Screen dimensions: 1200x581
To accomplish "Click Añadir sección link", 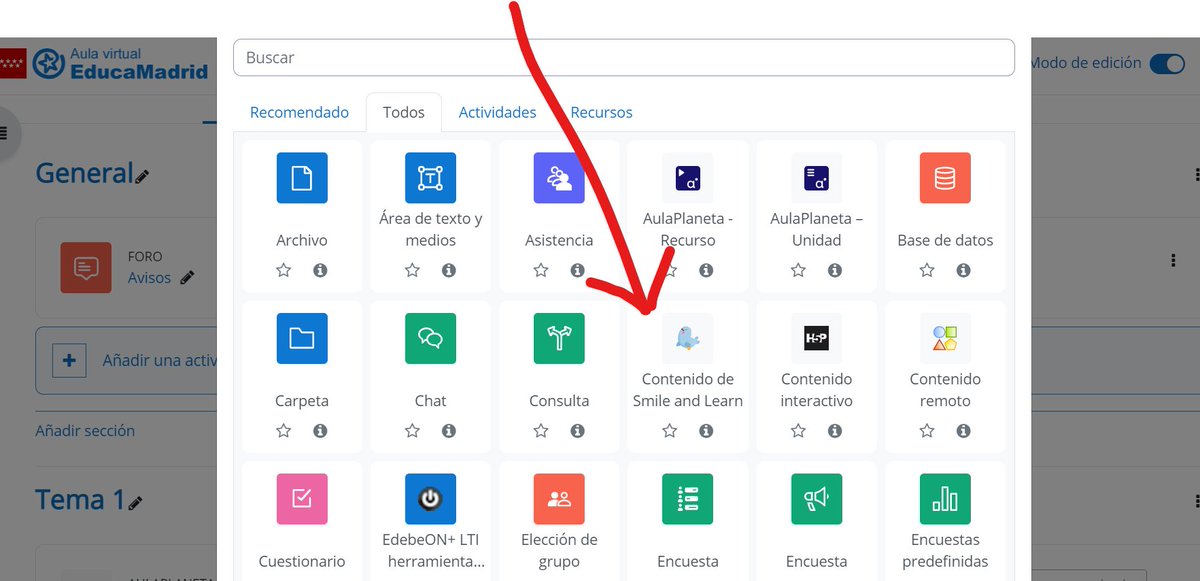I will coord(85,431).
